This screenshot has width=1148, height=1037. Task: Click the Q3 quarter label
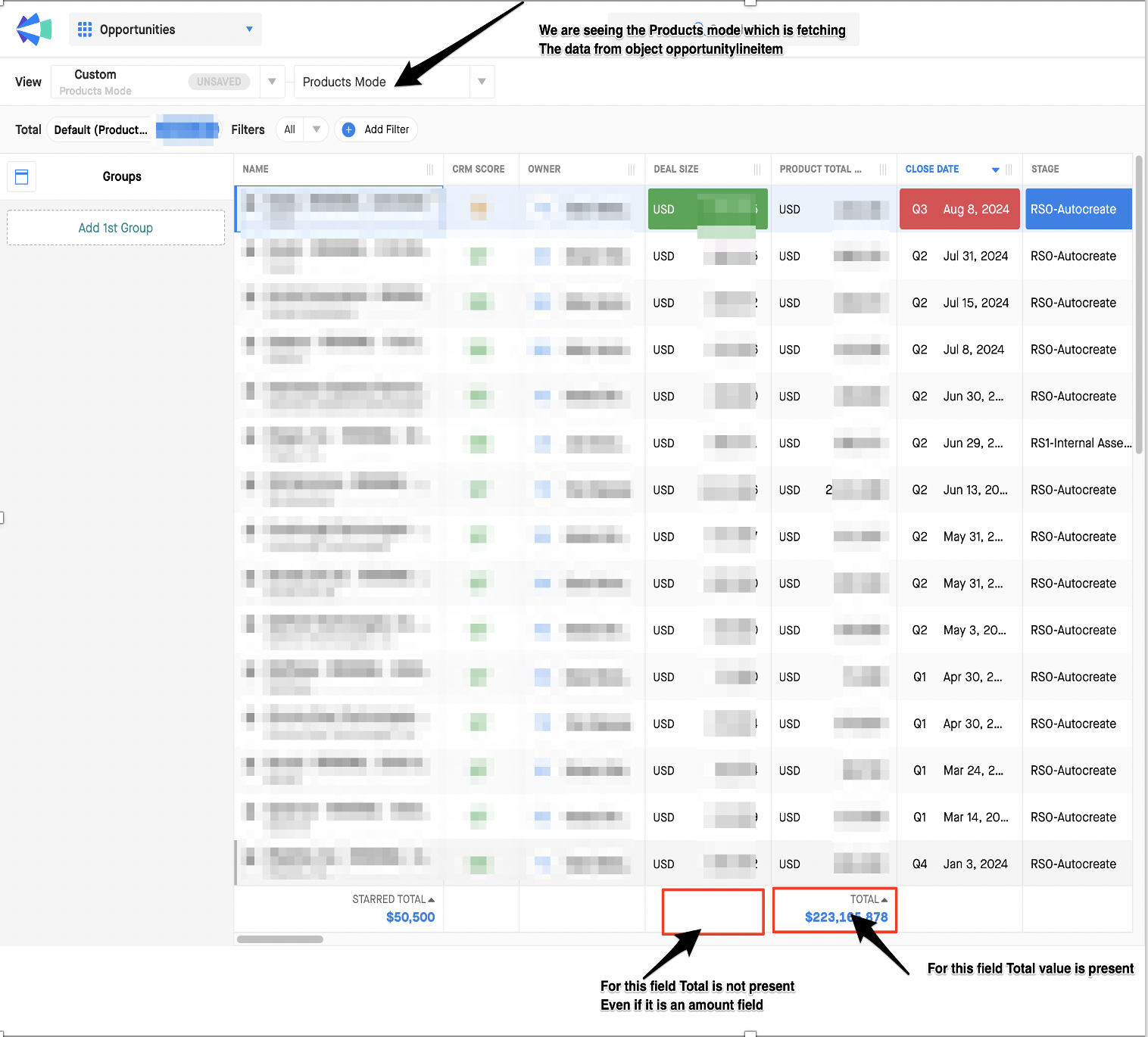coord(919,209)
